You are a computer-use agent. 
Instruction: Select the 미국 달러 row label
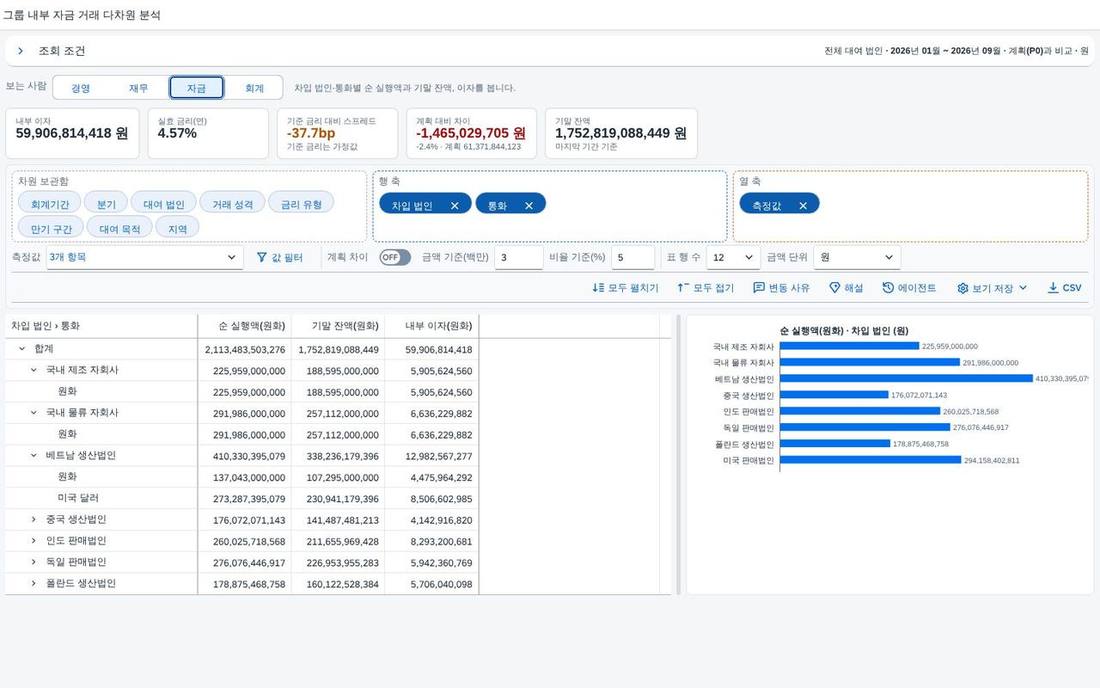pos(78,498)
